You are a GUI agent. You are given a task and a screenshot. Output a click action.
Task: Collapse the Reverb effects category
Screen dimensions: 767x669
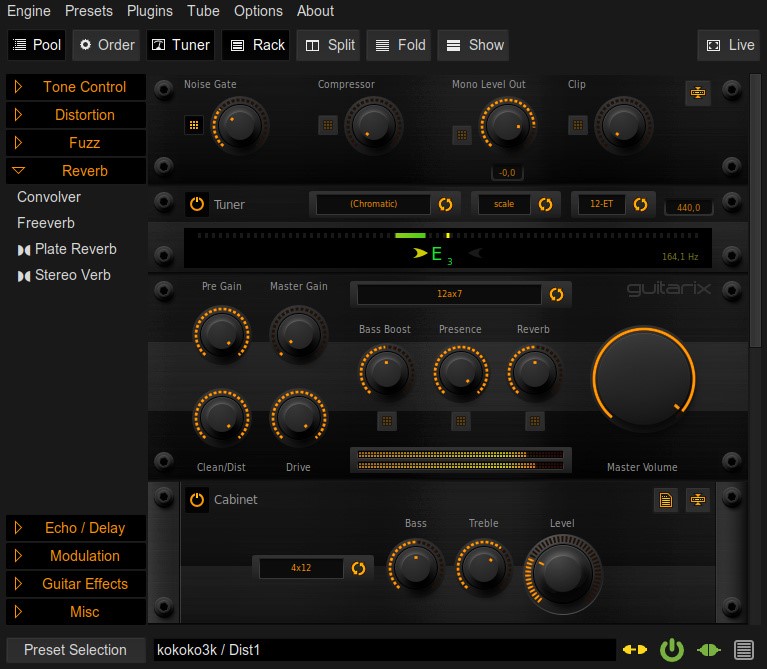[76, 171]
